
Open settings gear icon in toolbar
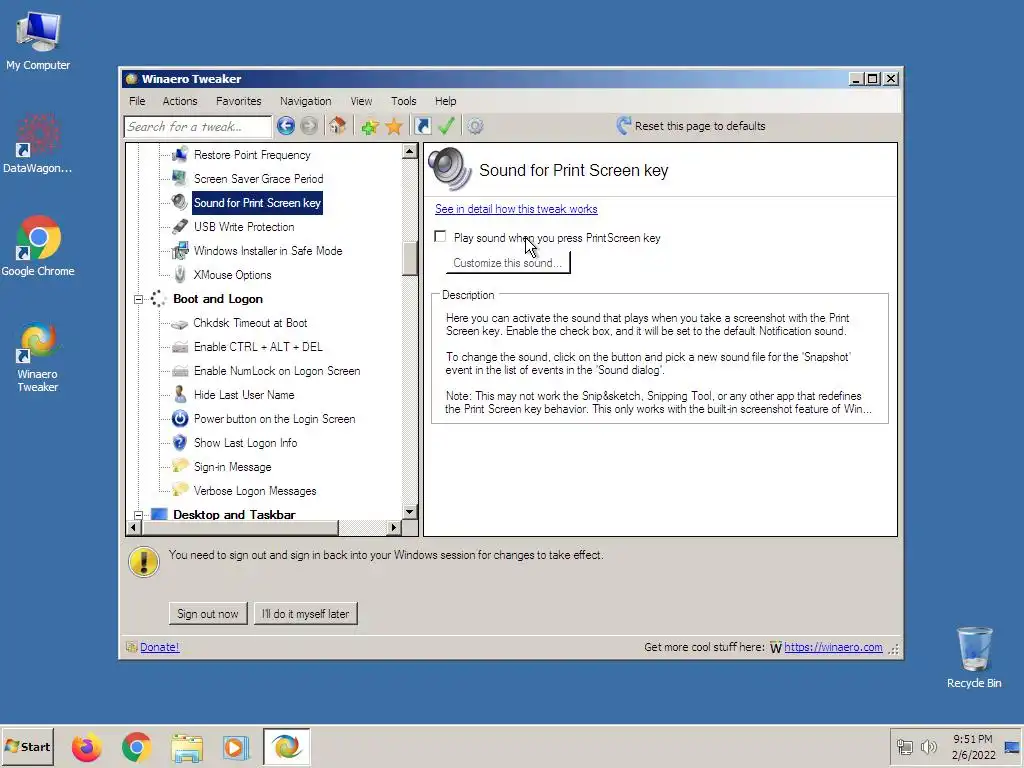tap(475, 126)
